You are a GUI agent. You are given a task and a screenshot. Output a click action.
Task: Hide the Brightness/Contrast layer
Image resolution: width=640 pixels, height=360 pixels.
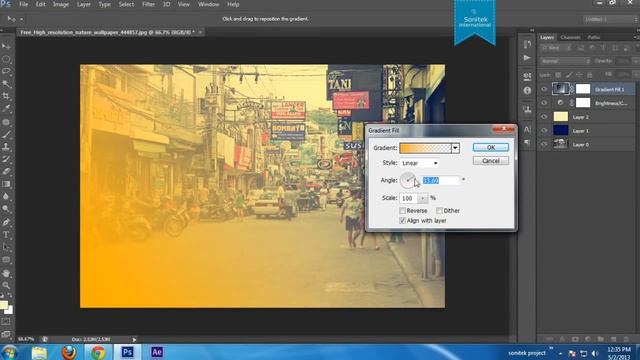[544, 103]
